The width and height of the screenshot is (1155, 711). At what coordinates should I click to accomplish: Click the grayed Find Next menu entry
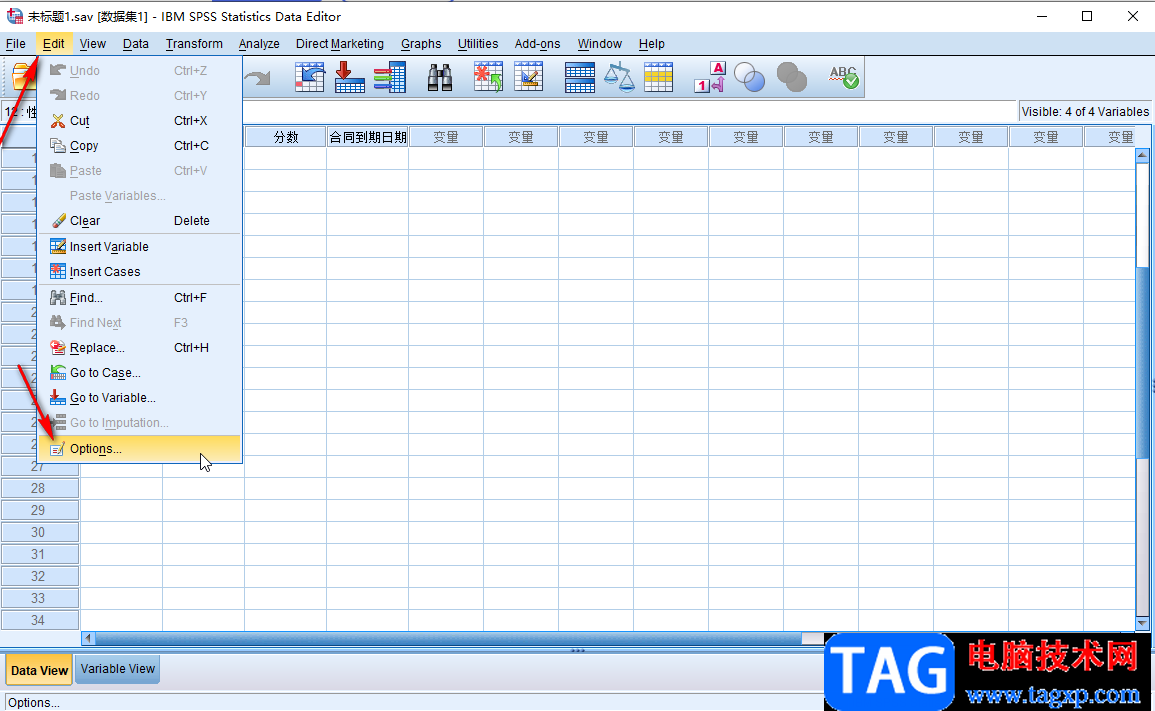[139, 323]
